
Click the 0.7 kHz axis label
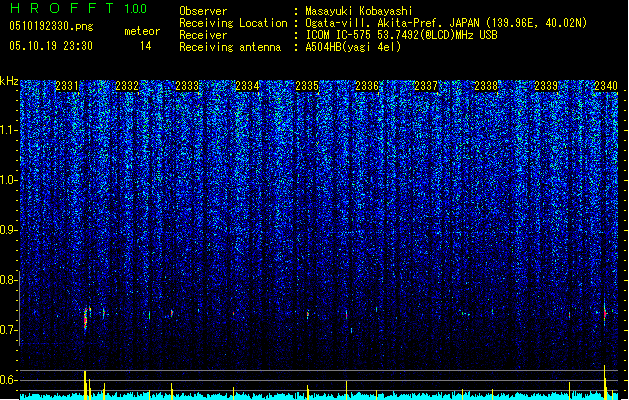click(x=9, y=330)
